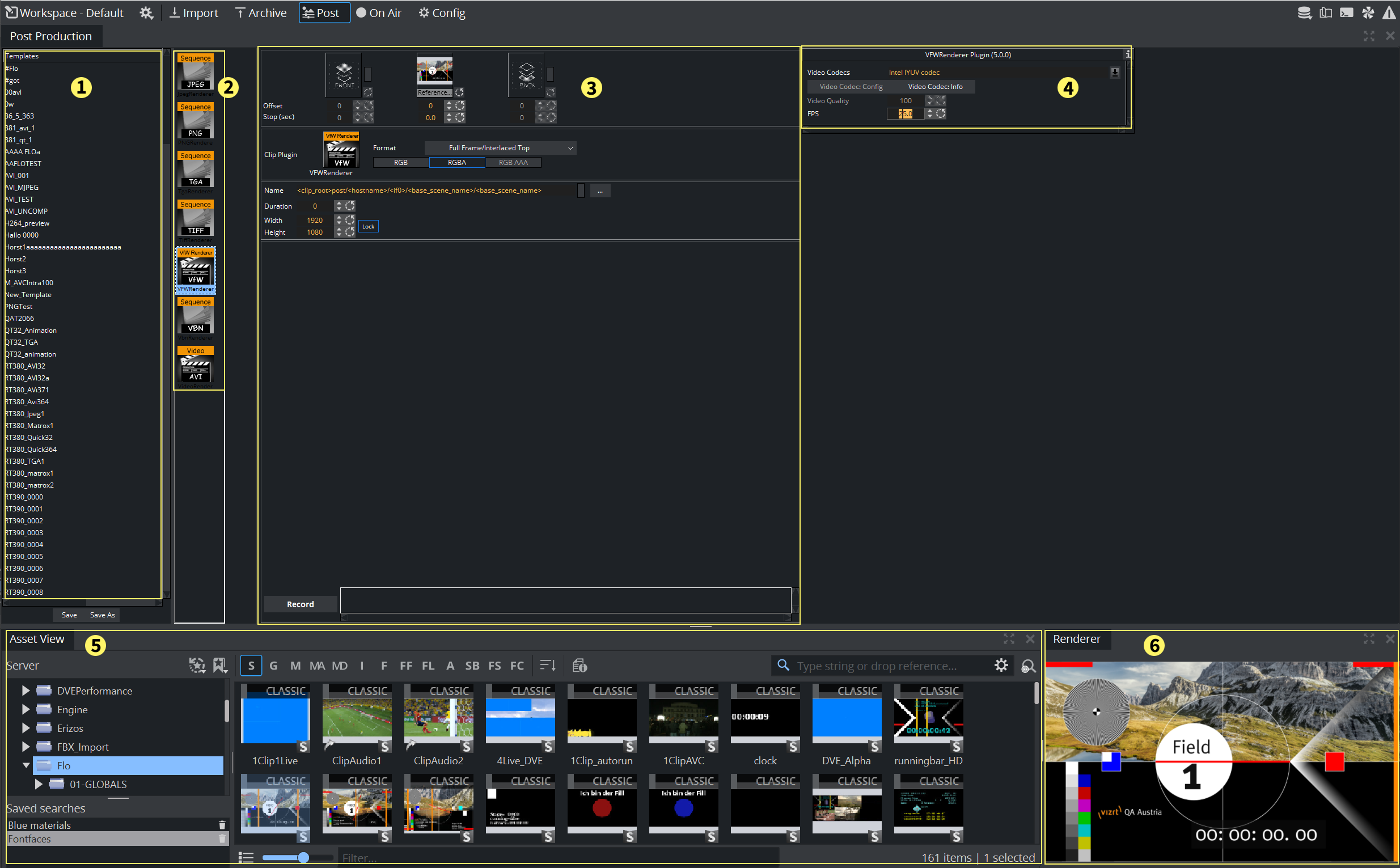Expand the Erizos folder
Screen dimensions: 1400x868
click(x=26, y=728)
